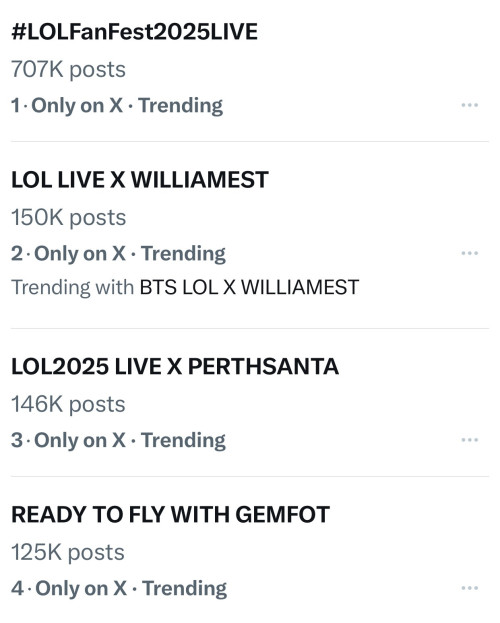Select the rank 3 Only on X Trending label
Screen dimensions: 500x623
(x=118, y=440)
